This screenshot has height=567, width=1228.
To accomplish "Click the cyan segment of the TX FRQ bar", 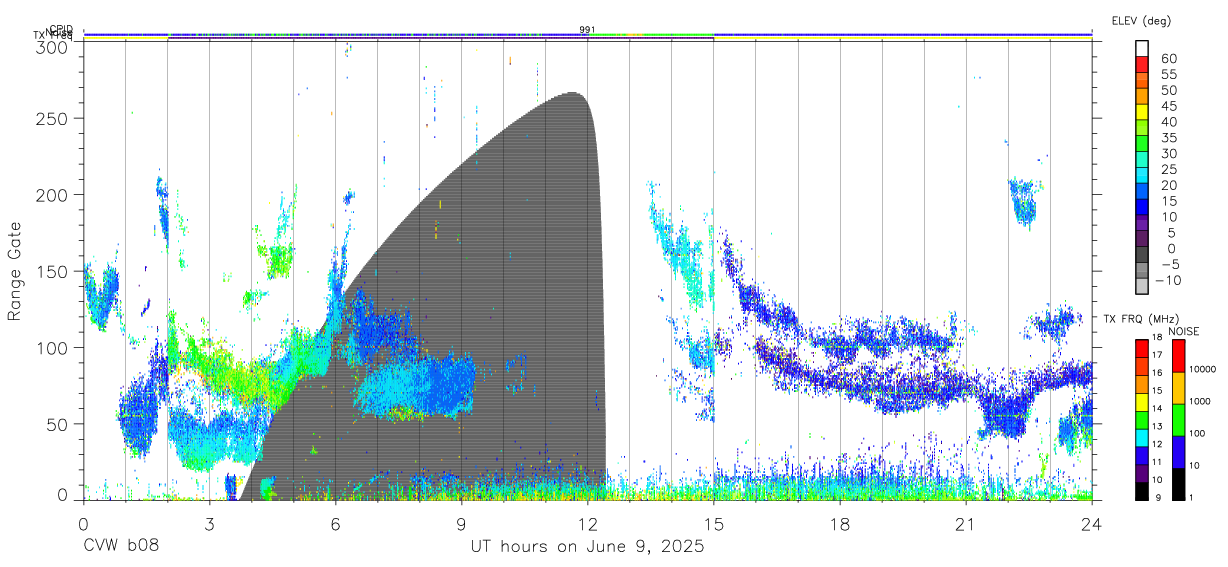I will [x=1141, y=437].
